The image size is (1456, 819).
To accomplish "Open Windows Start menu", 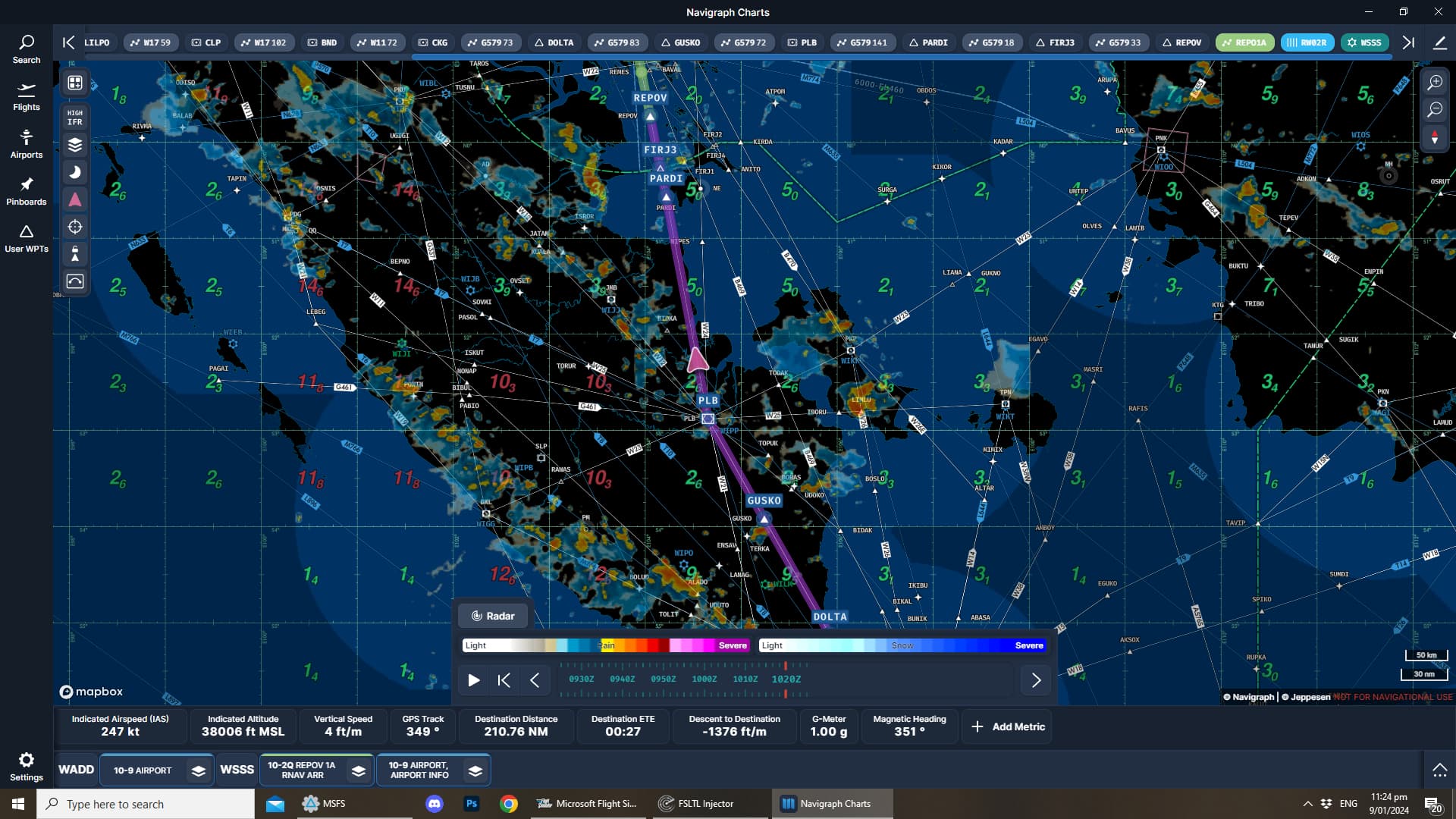I will [x=18, y=804].
